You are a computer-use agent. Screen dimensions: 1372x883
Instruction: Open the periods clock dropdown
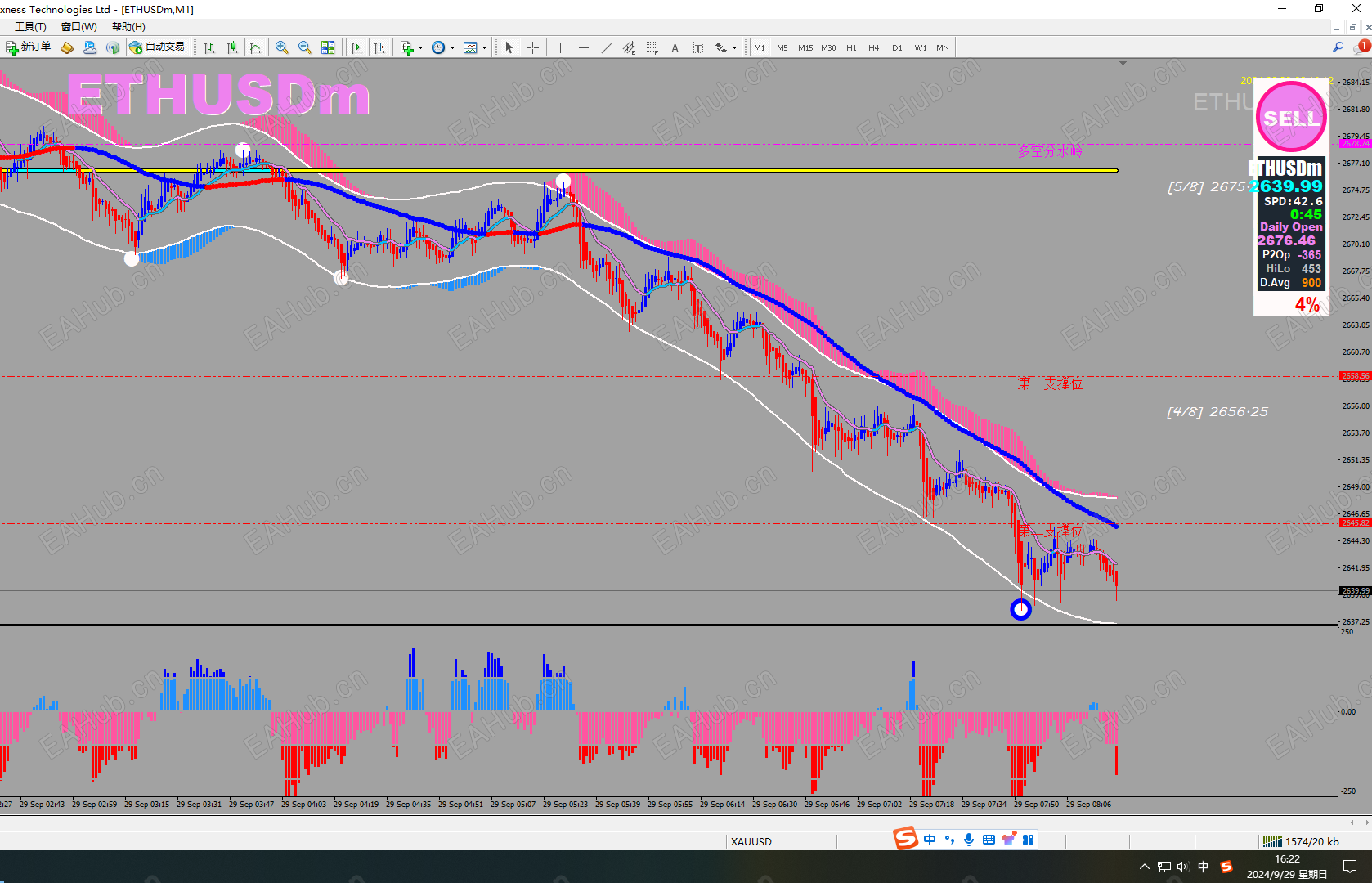pyautogui.click(x=442, y=47)
